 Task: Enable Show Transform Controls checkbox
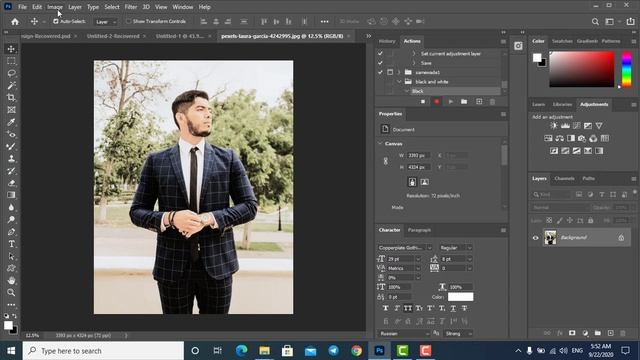coord(128,21)
